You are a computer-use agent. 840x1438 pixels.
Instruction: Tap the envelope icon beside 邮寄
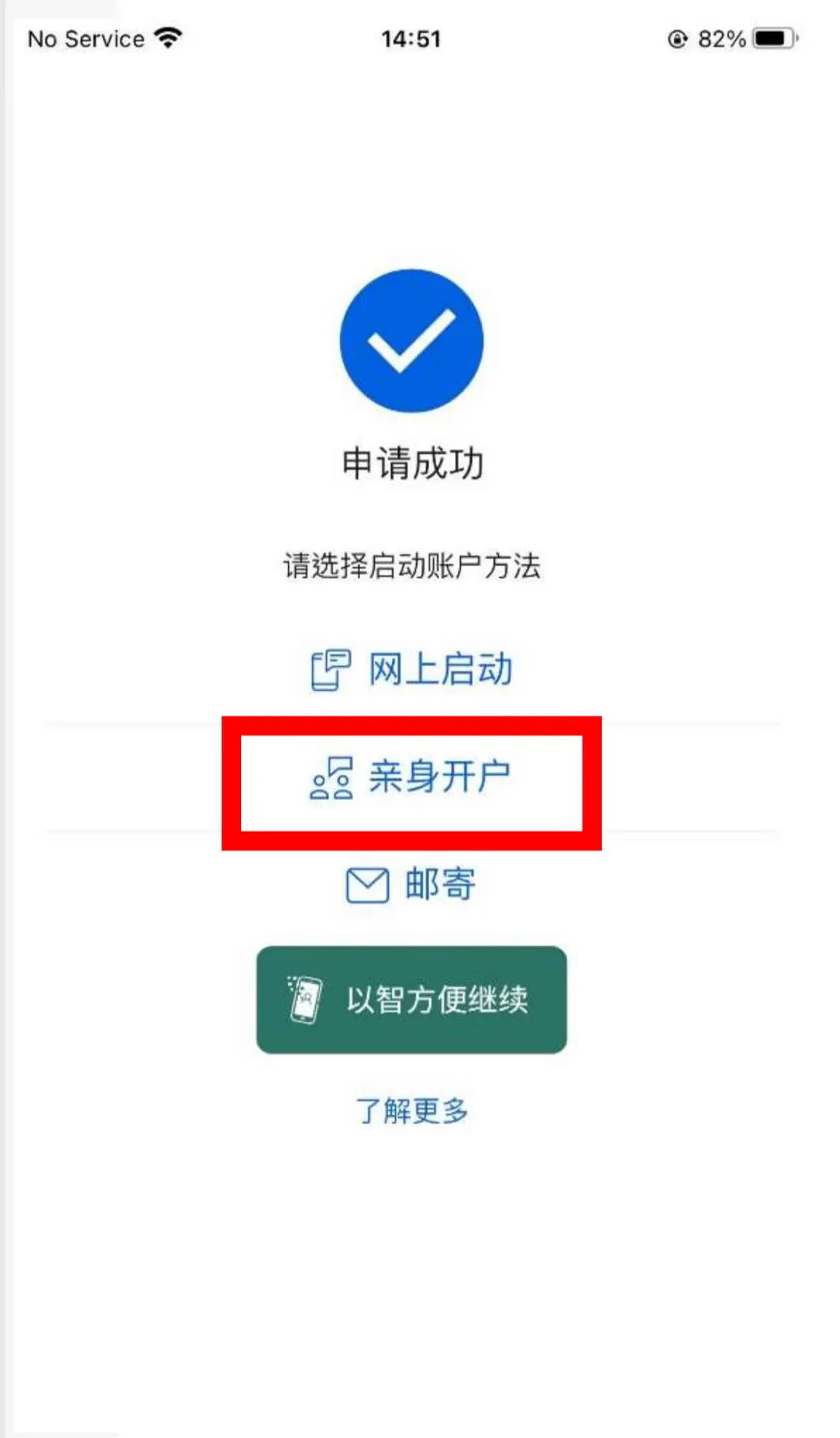[x=367, y=886]
